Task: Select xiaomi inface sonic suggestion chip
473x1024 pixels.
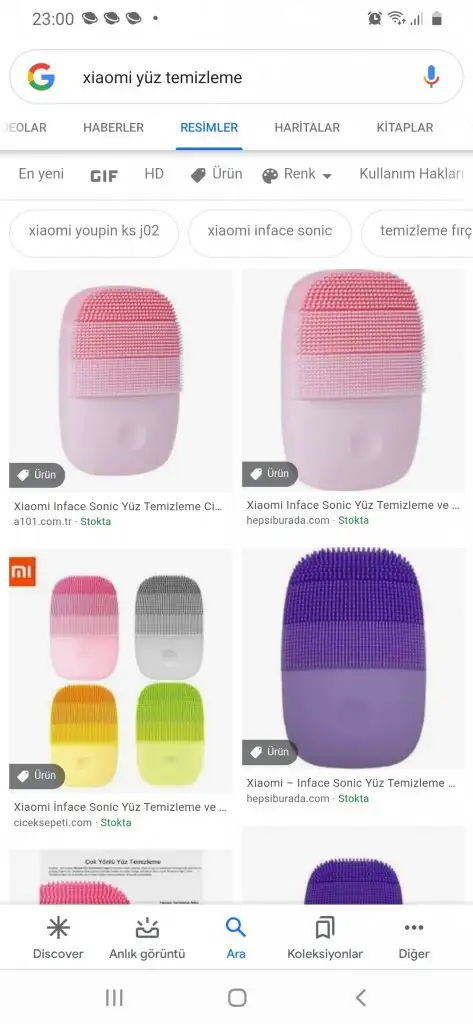Action: point(270,231)
